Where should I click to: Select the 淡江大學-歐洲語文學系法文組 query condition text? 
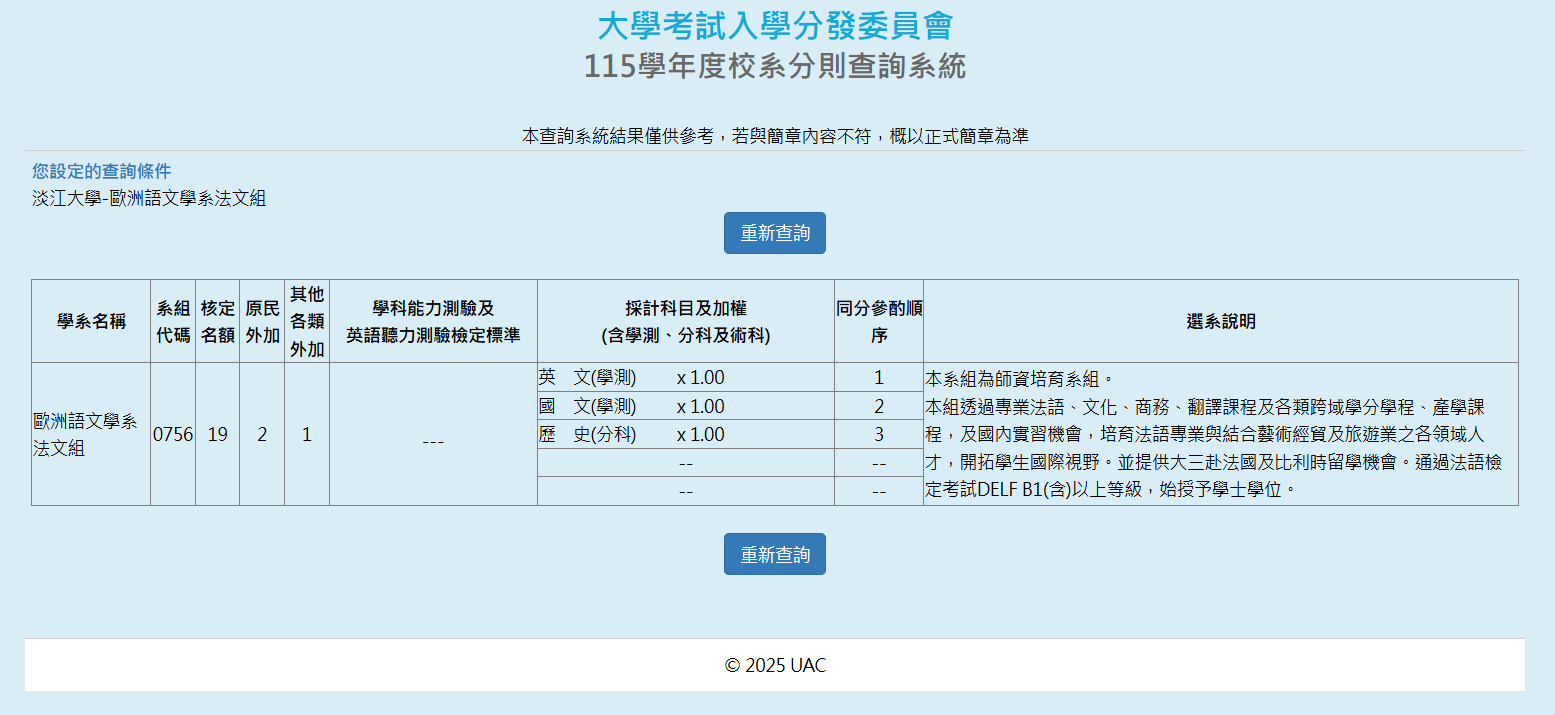click(149, 198)
